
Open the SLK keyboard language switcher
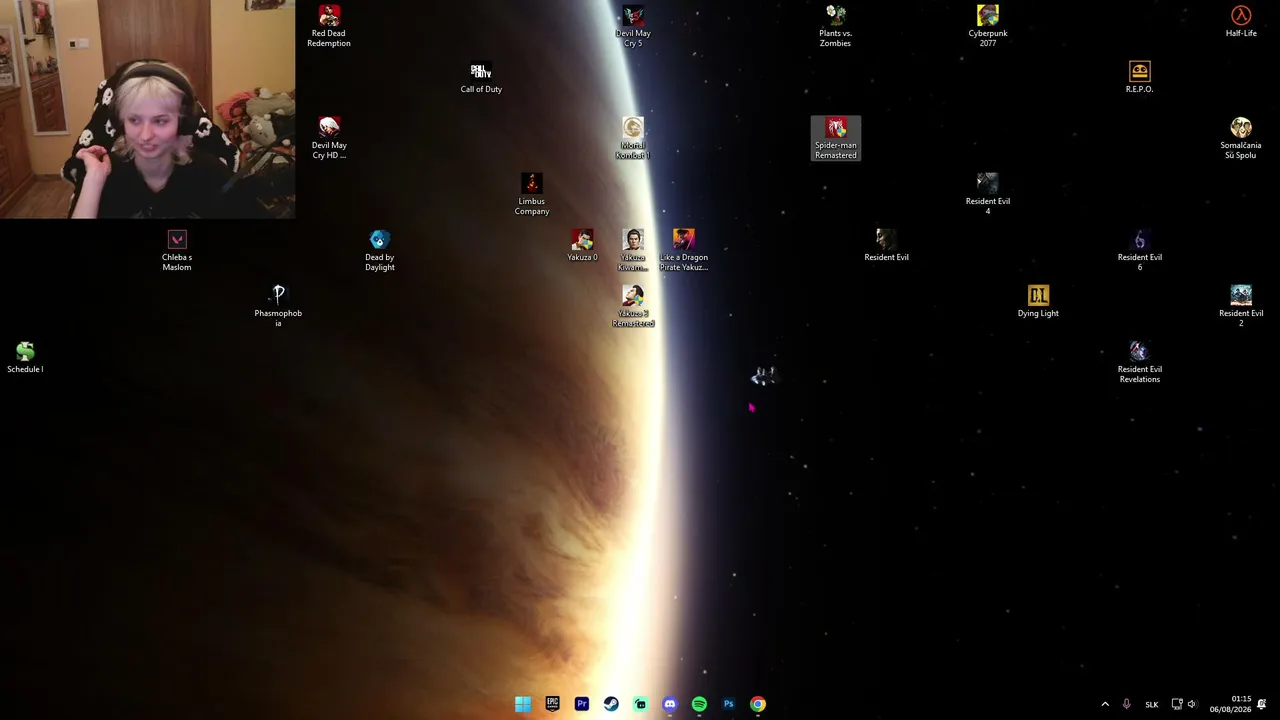pyautogui.click(x=1152, y=704)
